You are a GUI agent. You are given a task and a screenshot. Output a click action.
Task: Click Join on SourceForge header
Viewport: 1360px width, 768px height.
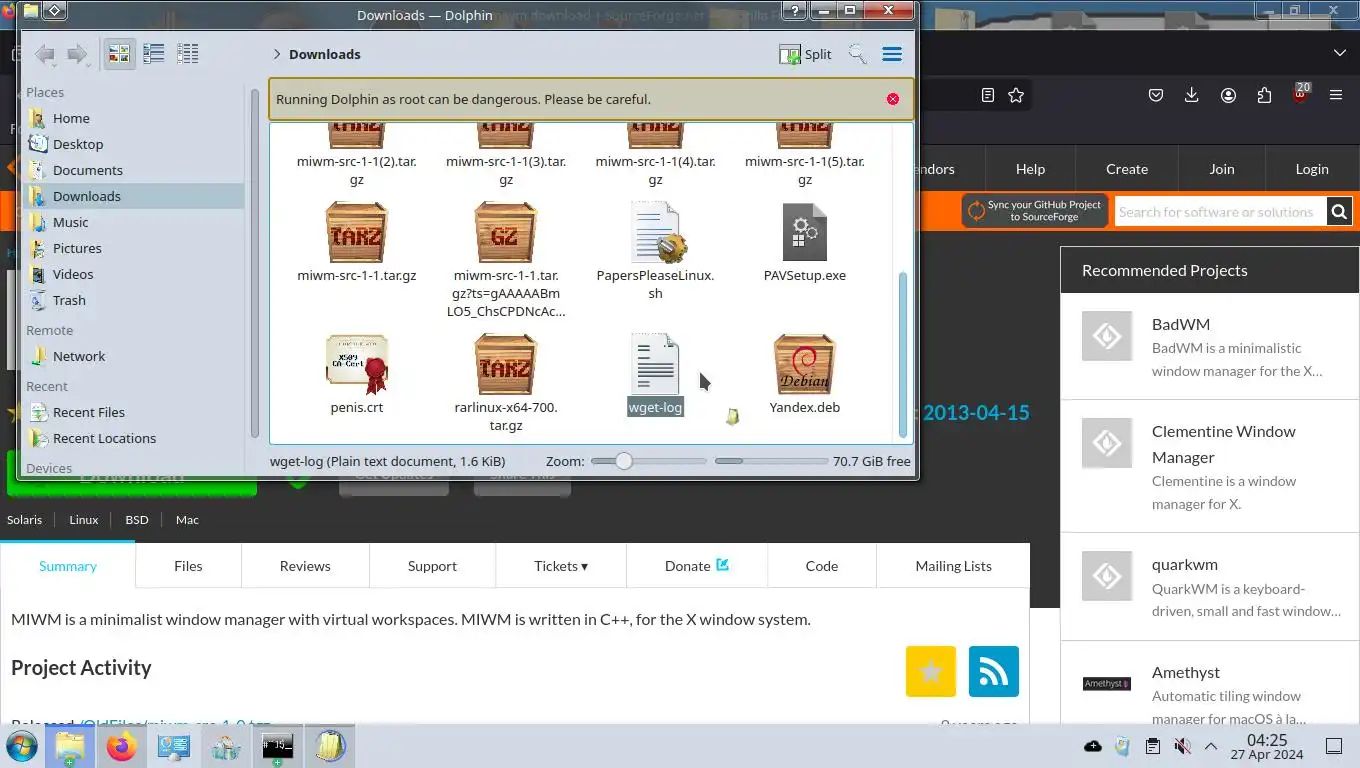point(1222,169)
